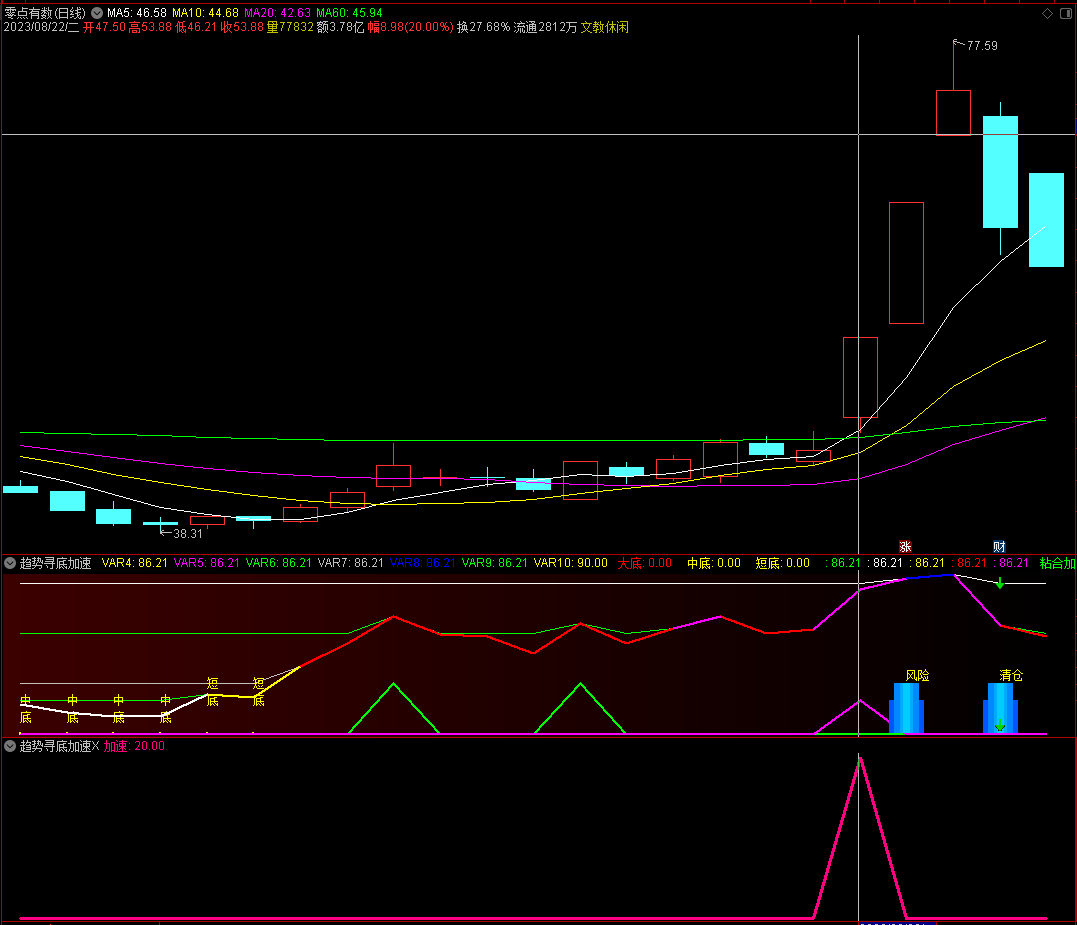Click the MA60: 45.94 label
Screen dimensions: 1077x925
(x=350, y=12)
